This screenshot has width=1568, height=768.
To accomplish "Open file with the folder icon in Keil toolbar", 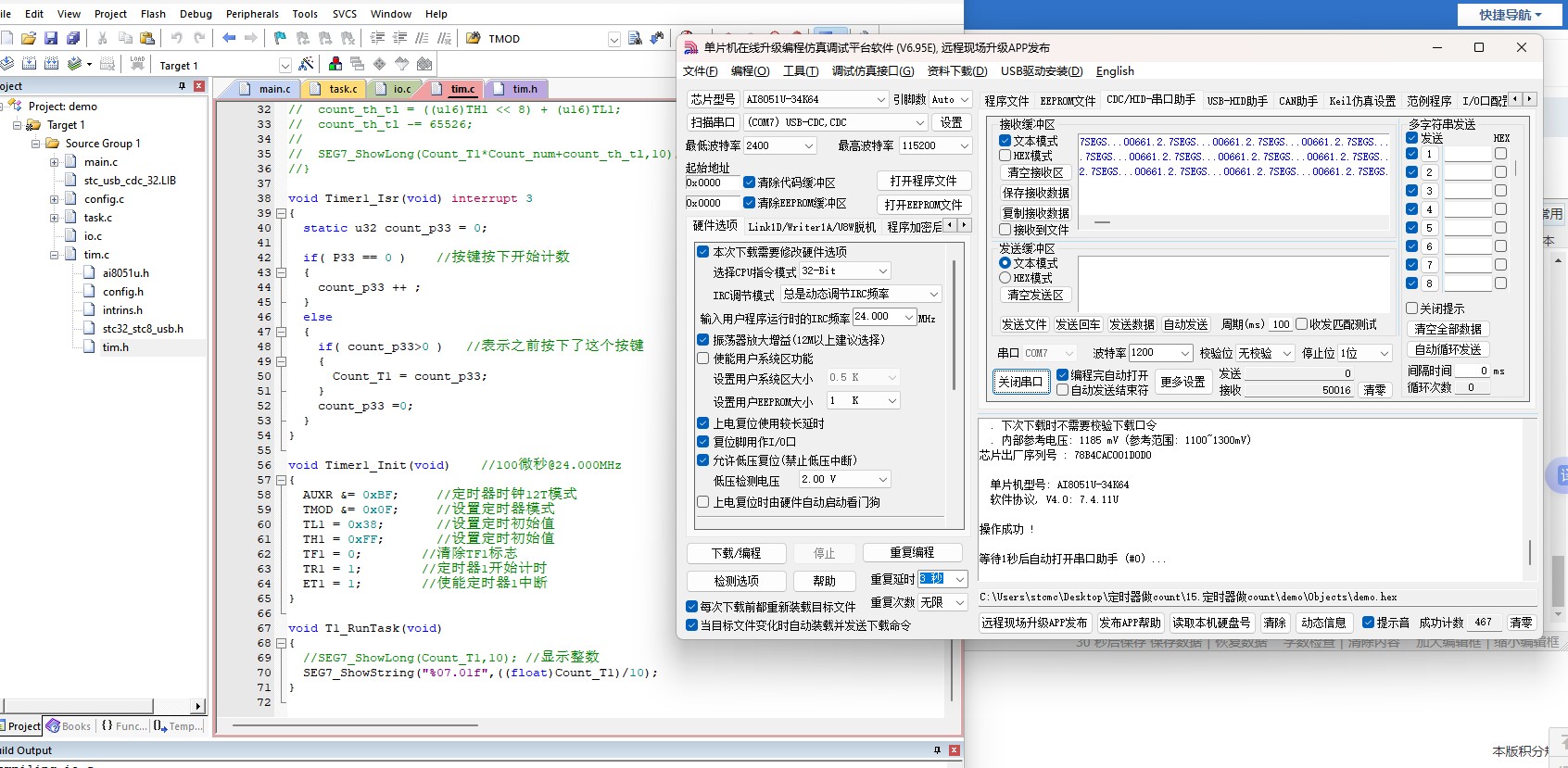I will click(29, 38).
